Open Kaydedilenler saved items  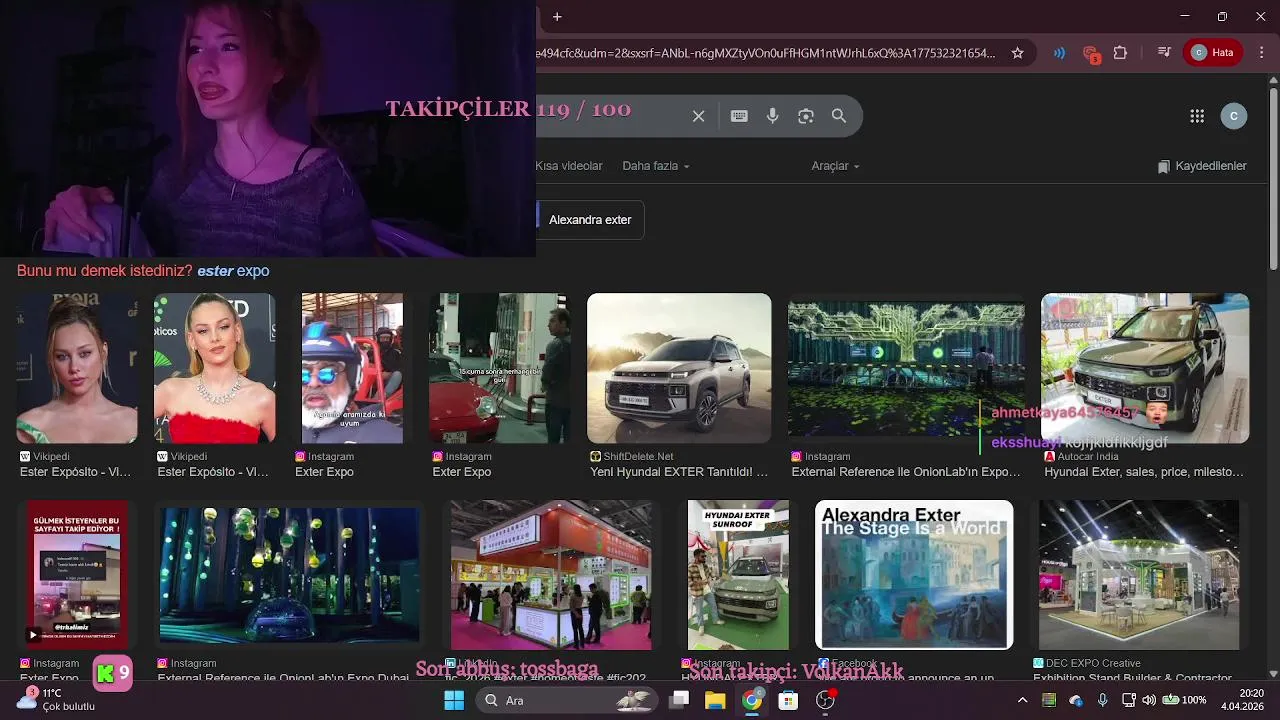[1202, 166]
